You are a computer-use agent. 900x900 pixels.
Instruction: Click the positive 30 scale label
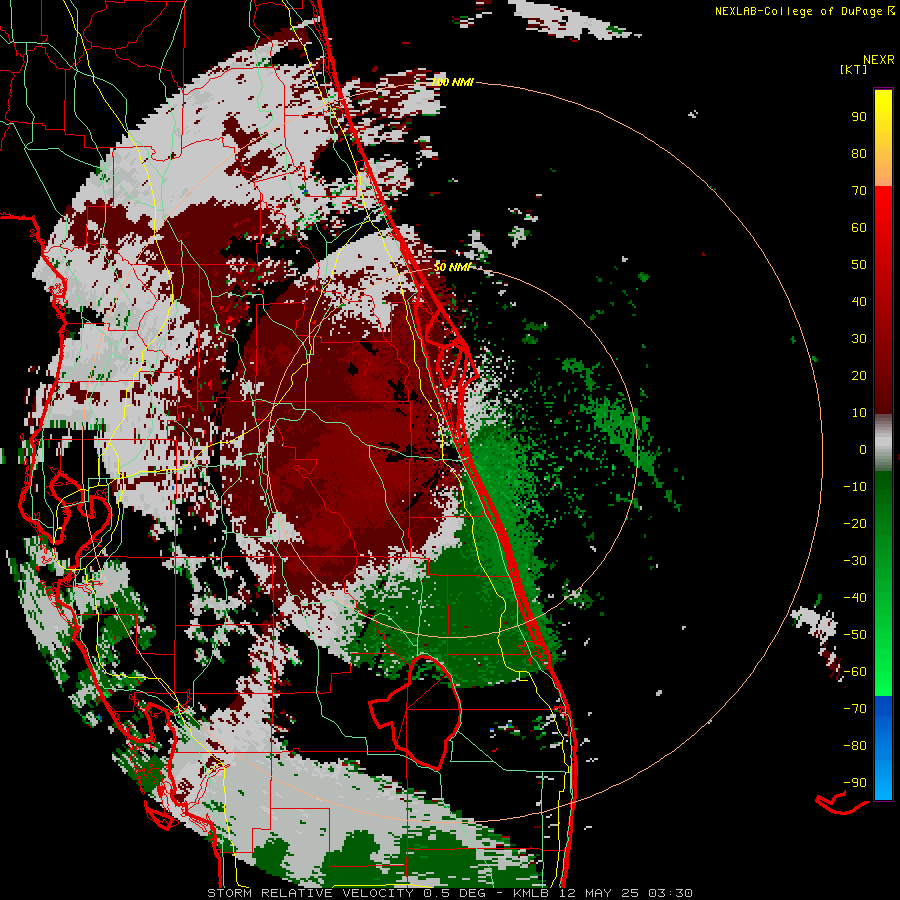859,339
